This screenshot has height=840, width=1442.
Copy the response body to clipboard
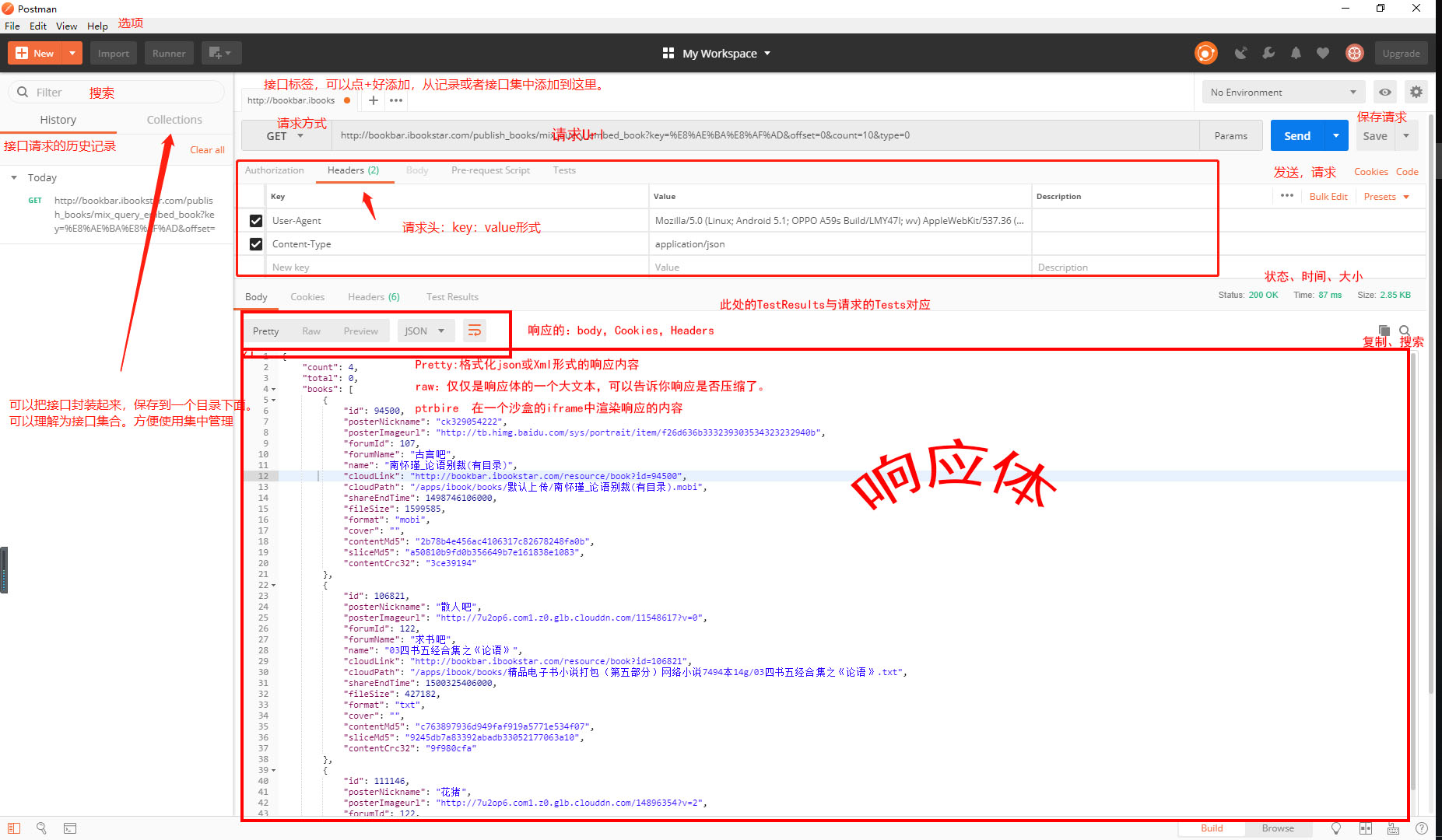coord(1384,330)
